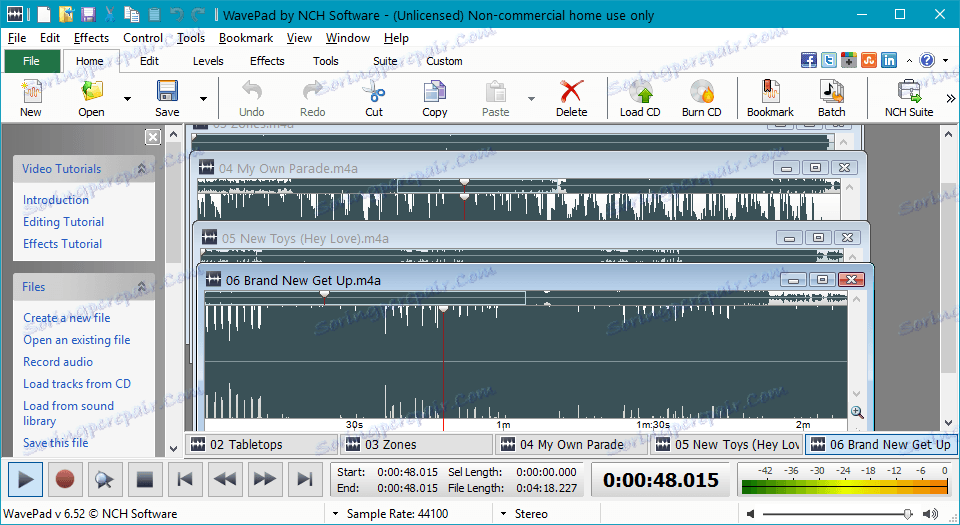
Task: Click the zoom magnifier in waveform window
Action: 857,412
